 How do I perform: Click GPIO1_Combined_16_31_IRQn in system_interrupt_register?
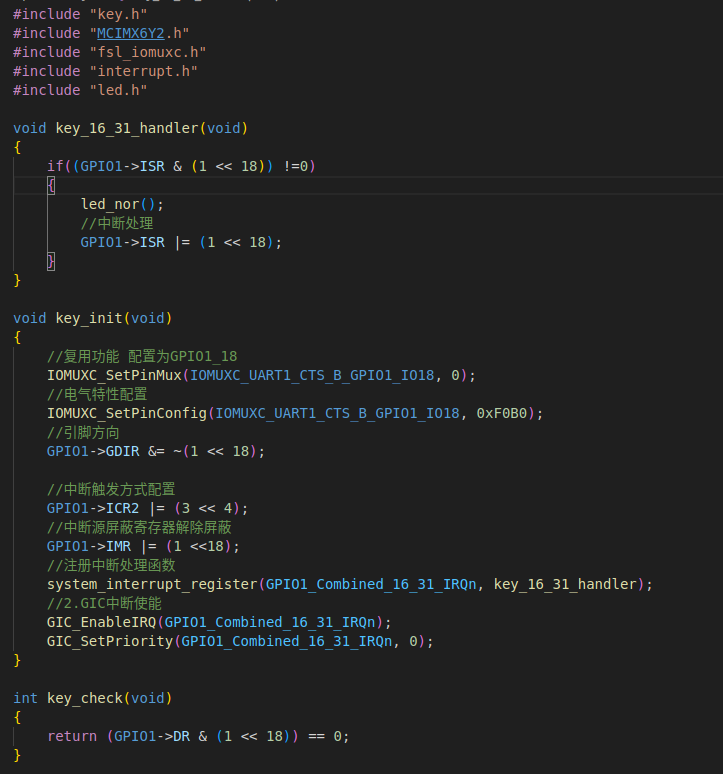tap(371, 584)
